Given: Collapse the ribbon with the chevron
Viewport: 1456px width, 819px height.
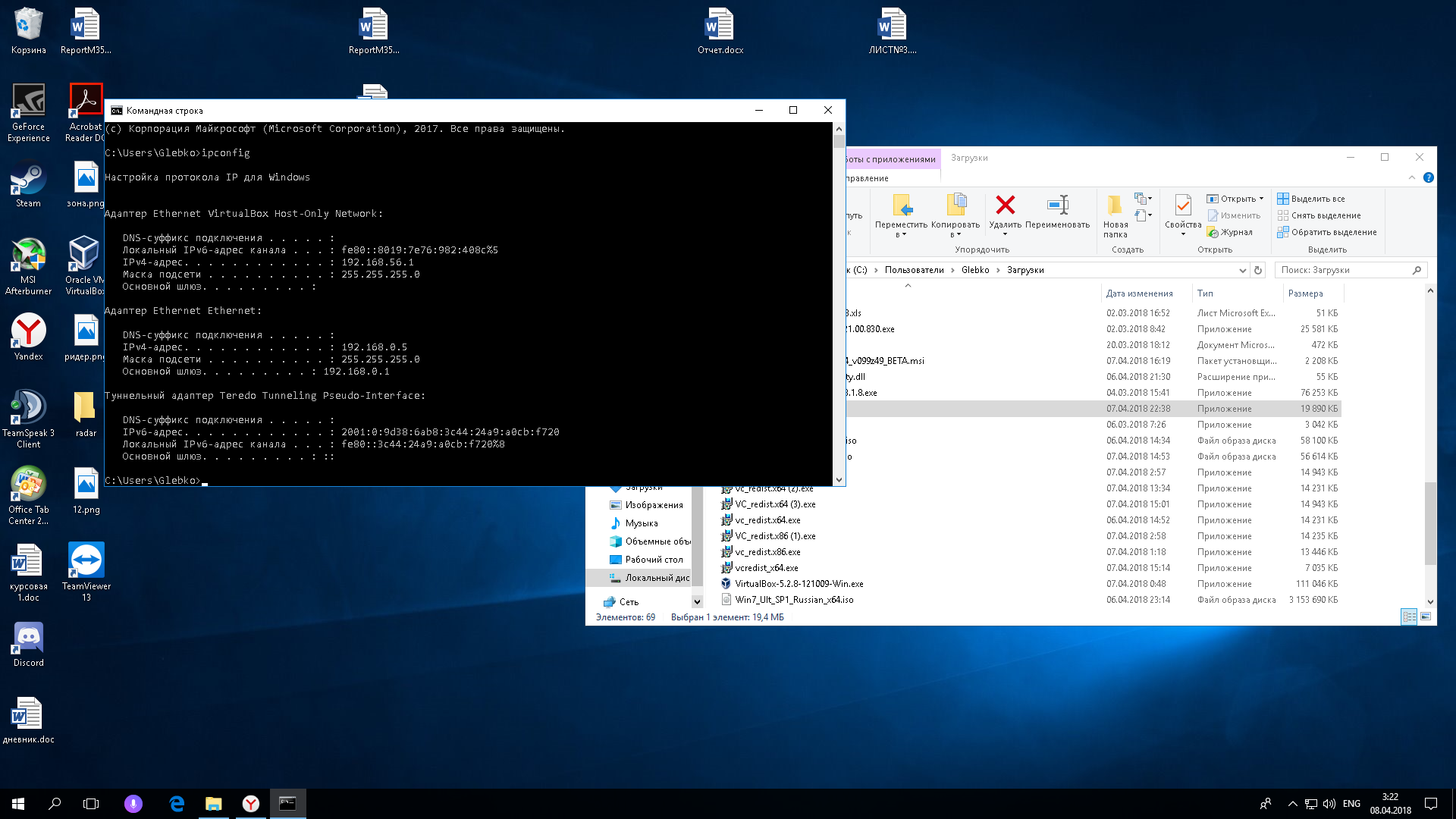Looking at the screenshot, I should pyautogui.click(x=1412, y=177).
